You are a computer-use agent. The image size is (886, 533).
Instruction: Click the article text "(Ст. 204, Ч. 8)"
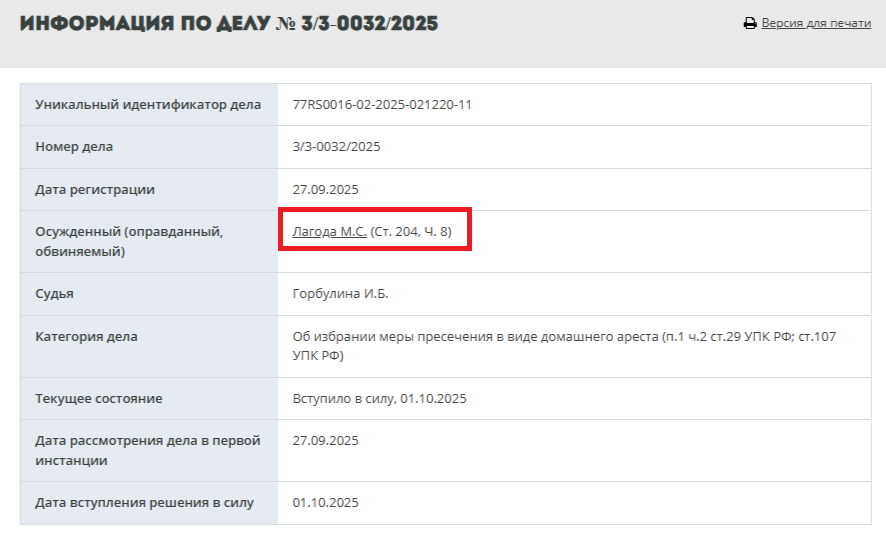click(x=411, y=232)
